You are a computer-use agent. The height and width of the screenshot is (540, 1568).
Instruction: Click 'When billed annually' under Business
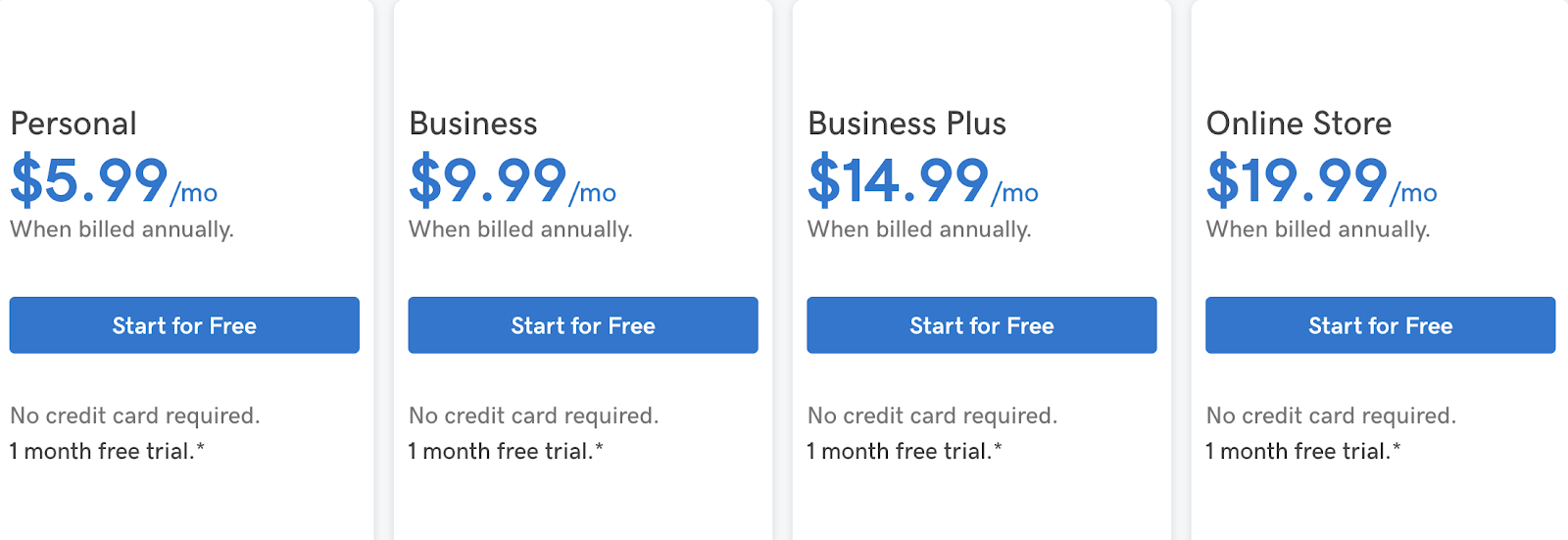(x=520, y=229)
